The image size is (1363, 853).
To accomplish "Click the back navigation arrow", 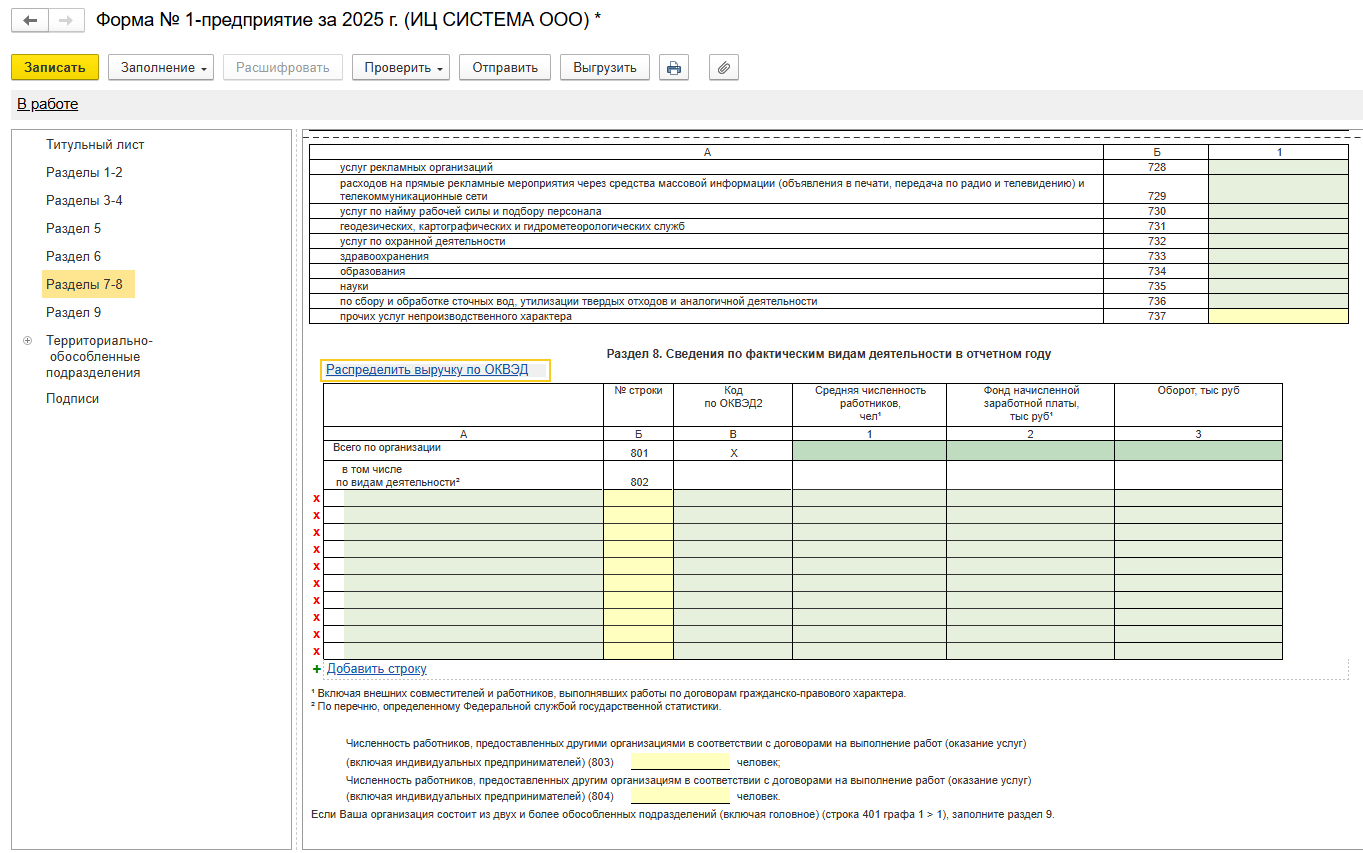I will point(31,20).
